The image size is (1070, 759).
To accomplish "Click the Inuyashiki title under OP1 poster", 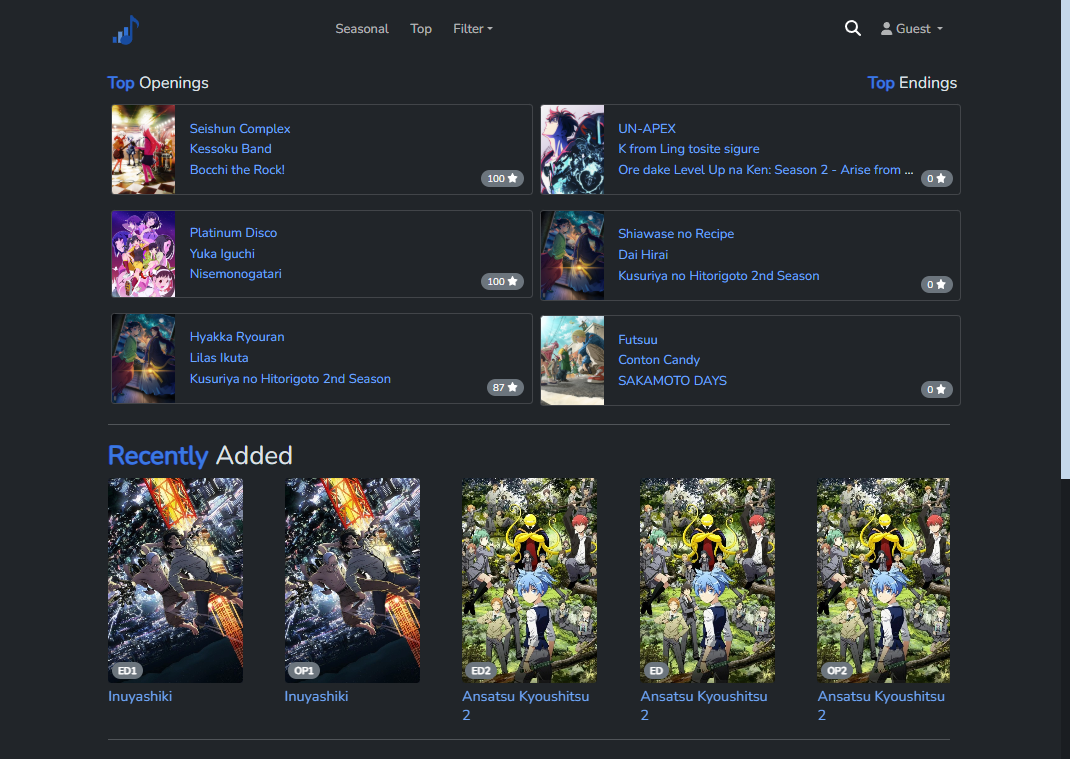I will [x=316, y=696].
